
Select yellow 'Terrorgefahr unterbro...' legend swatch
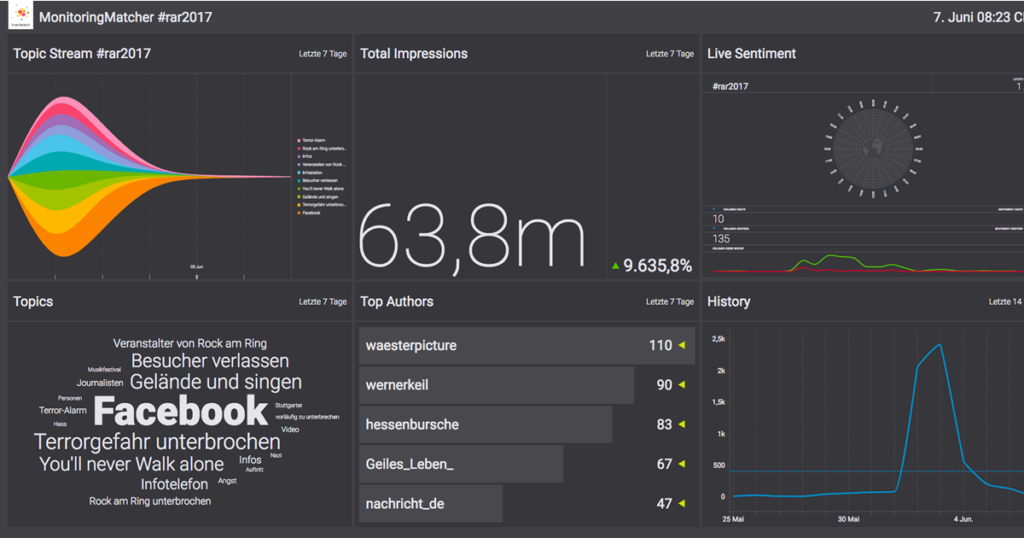[299, 205]
